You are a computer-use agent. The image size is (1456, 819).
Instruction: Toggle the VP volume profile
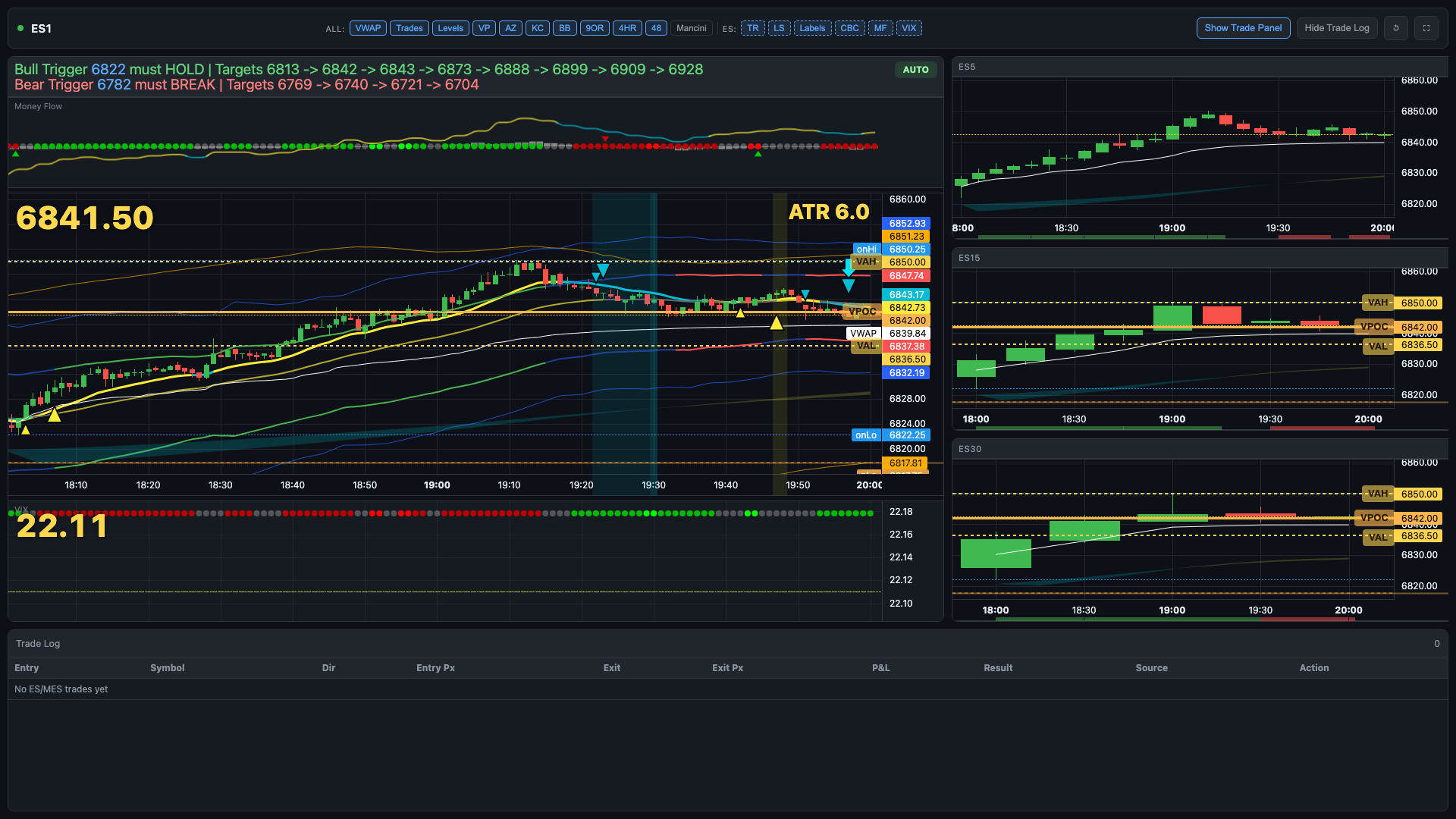pos(484,28)
